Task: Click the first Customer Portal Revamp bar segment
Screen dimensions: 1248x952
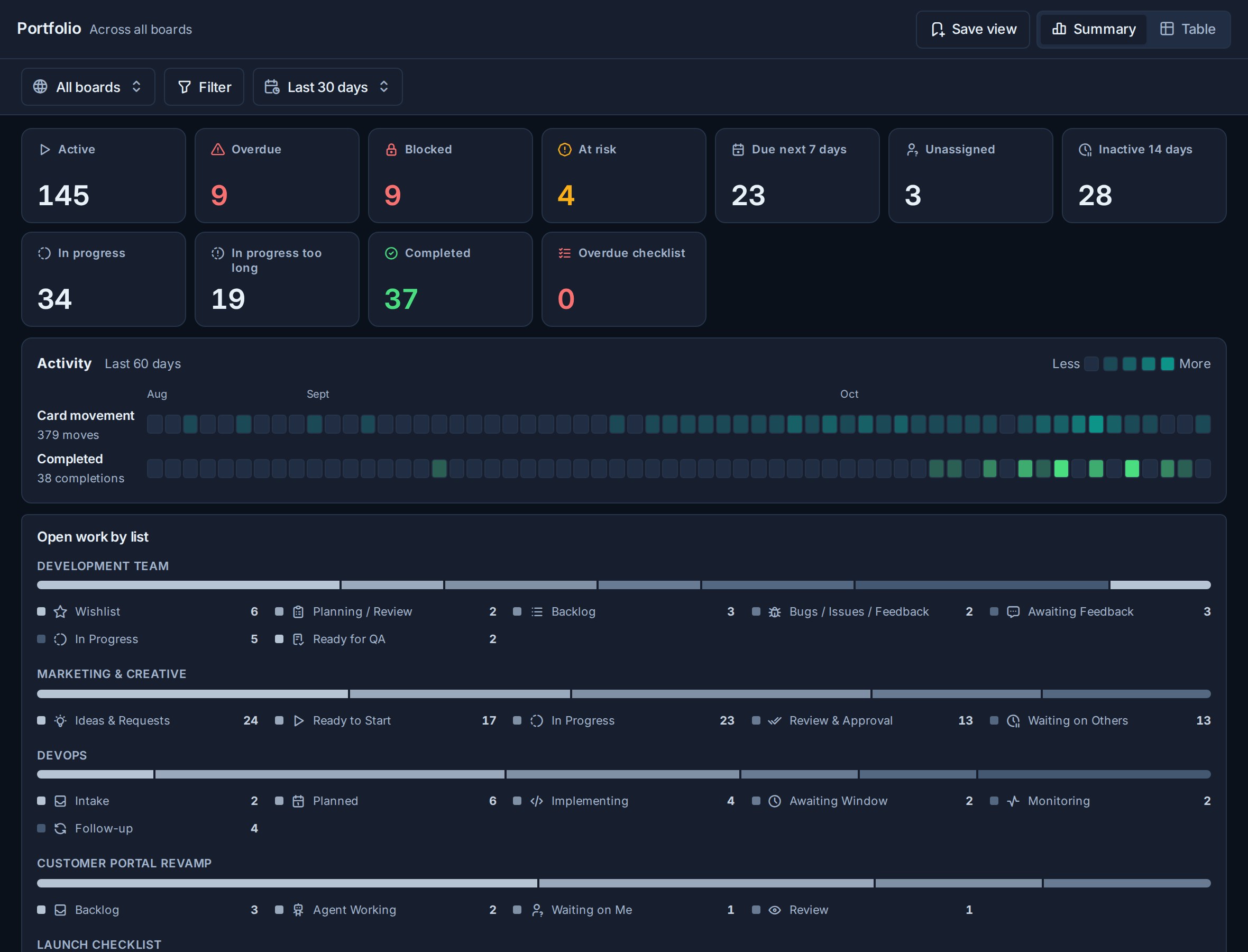Action: coord(287,883)
